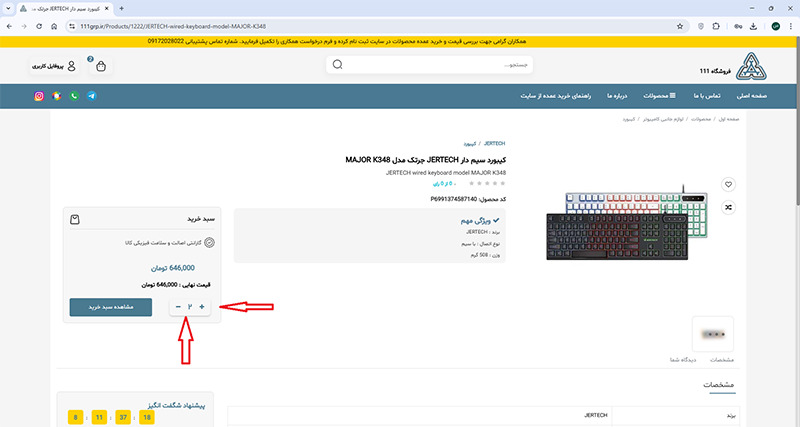Expand the products dropdown menu
The width and height of the screenshot is (800, 427).
coord(659,96)
